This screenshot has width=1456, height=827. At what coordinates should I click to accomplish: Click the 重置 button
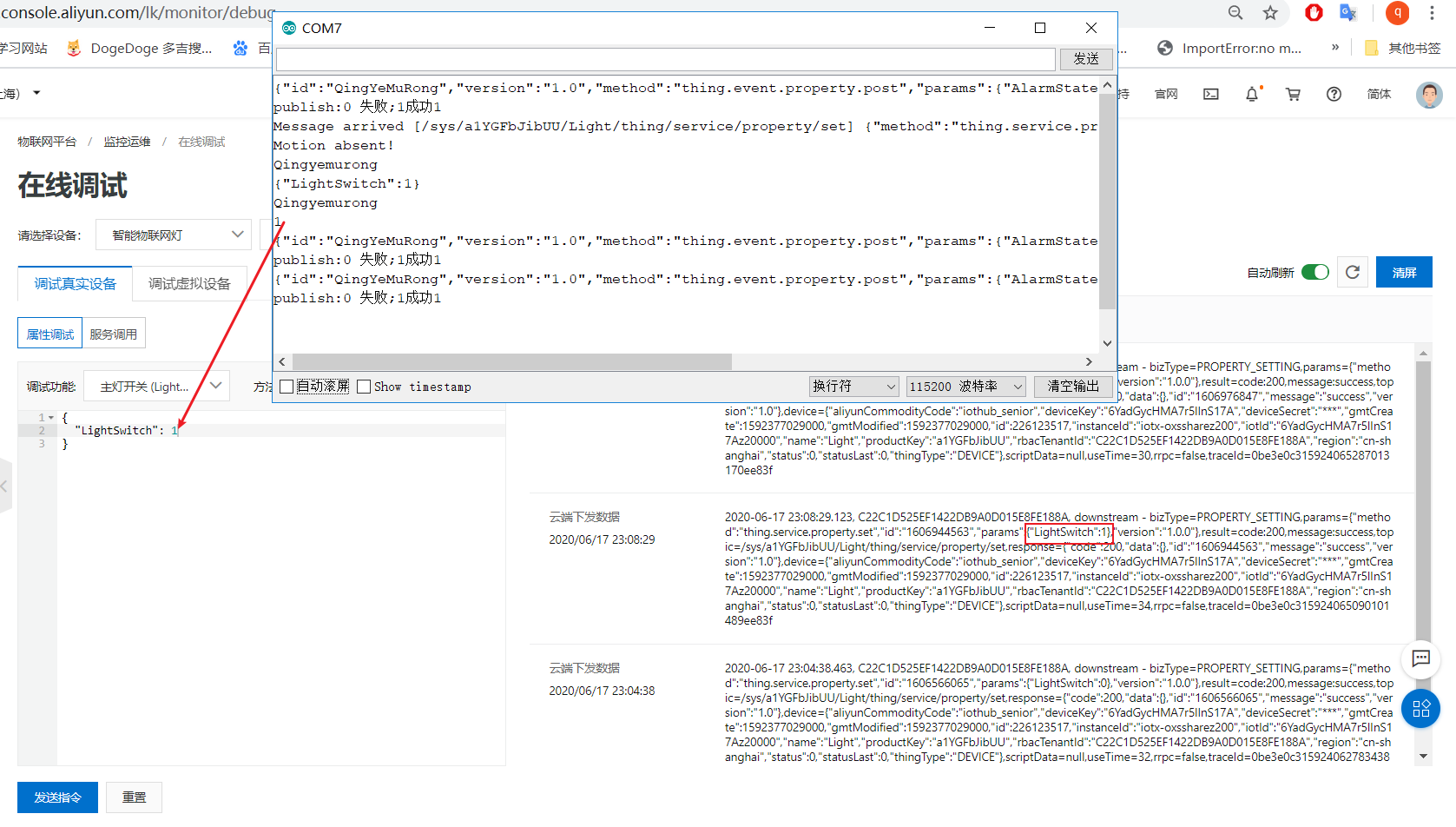pyautogui.click(x=134, y=797)
